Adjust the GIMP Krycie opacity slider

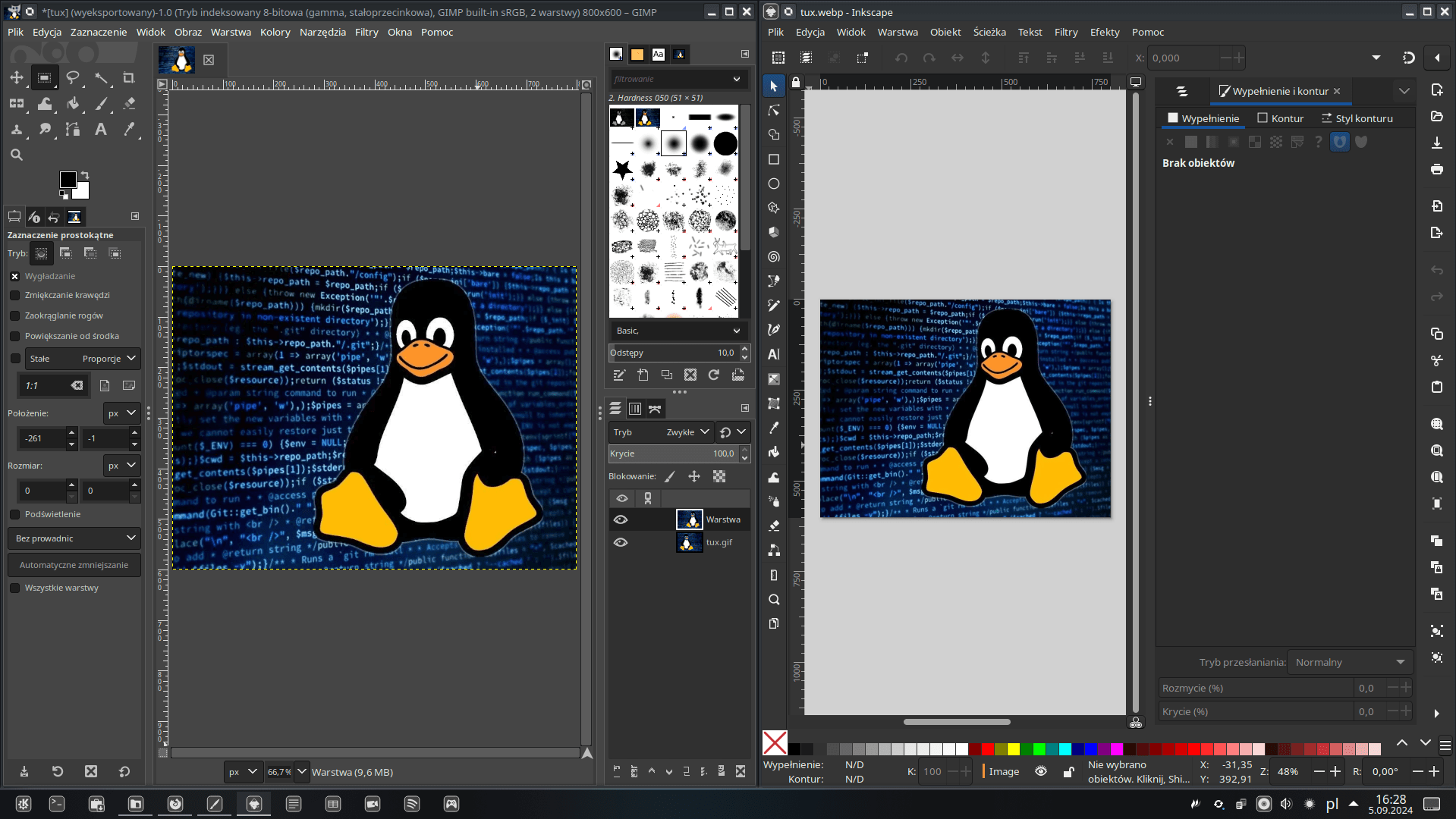(672, 453)
